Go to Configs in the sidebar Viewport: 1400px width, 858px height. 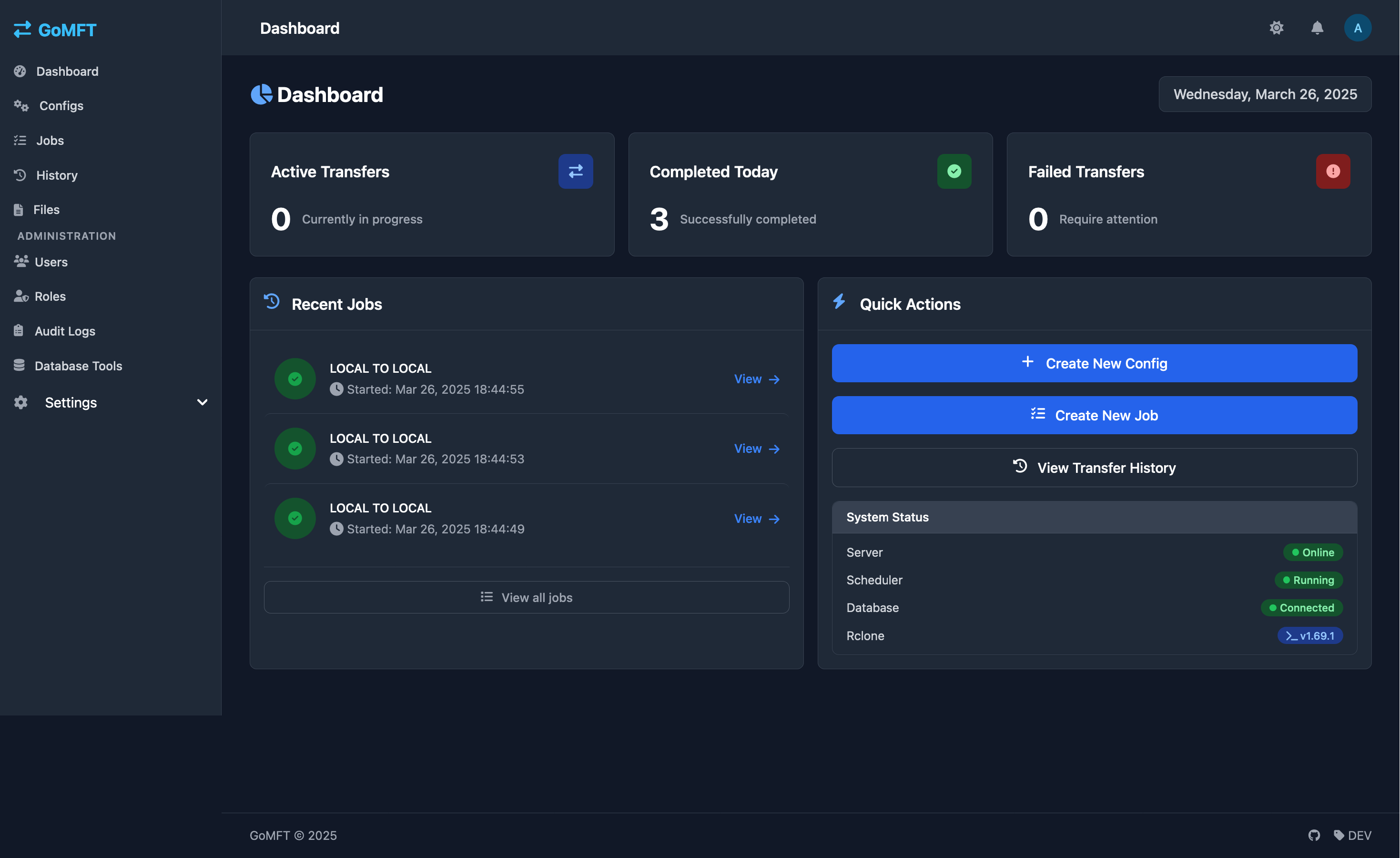coord(61,106)
